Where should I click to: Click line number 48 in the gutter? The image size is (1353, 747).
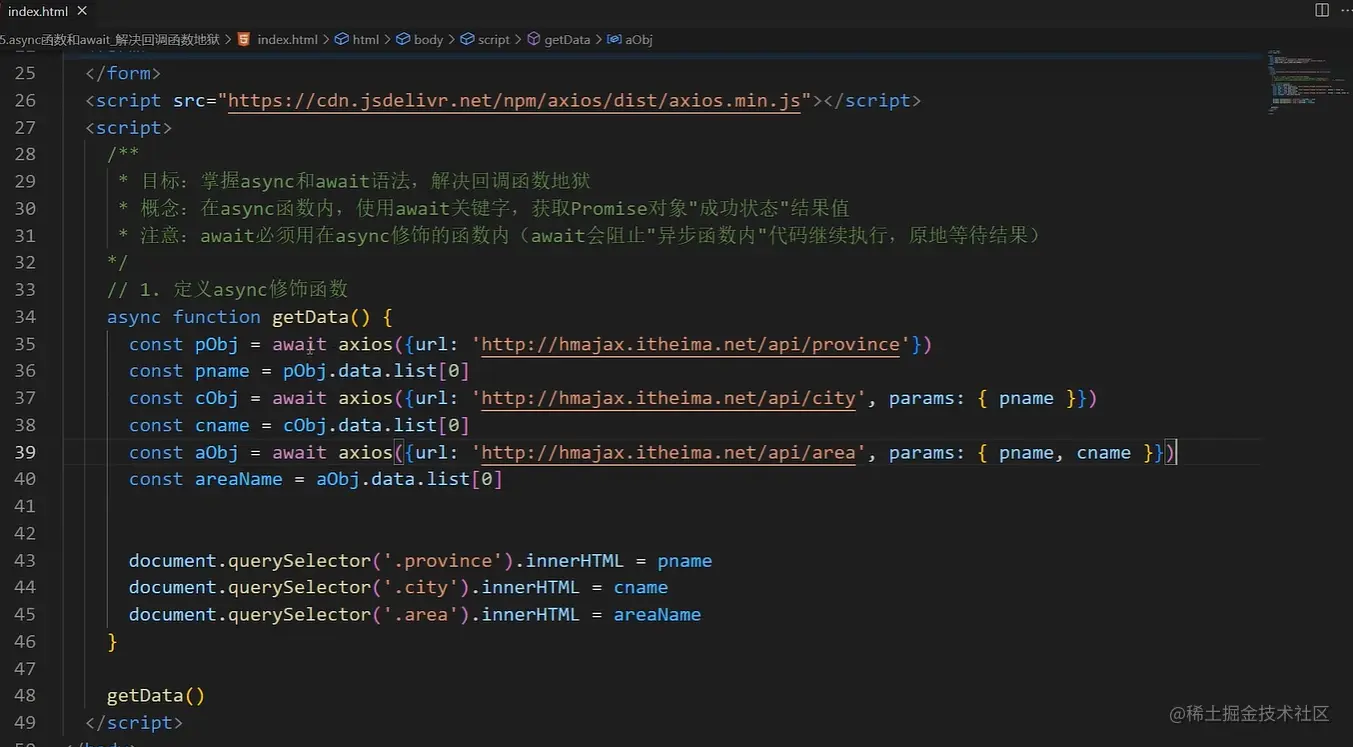click(25, 695)
